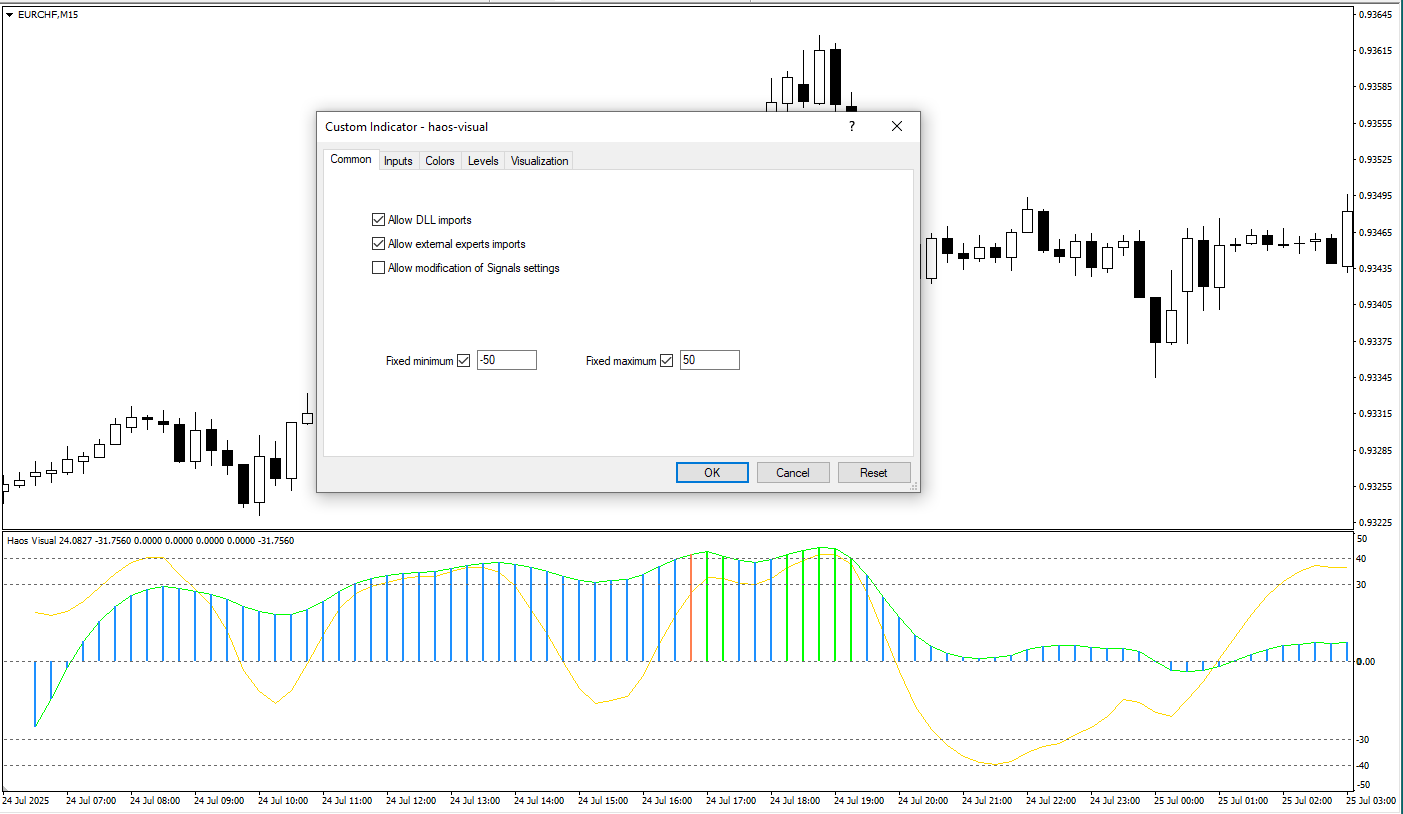The width and height of the screenshot is (1403, 814).
Task: Select the Common tab
Action: click(x=351, y=160)
